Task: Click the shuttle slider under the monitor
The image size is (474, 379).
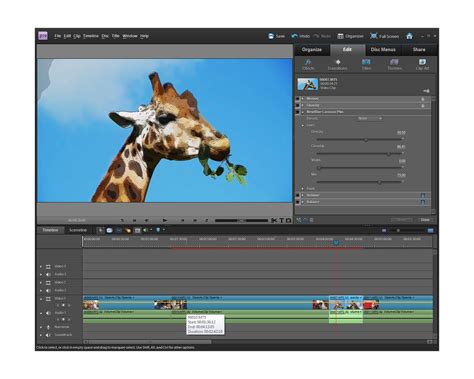Action: click(x=242, y=220)
